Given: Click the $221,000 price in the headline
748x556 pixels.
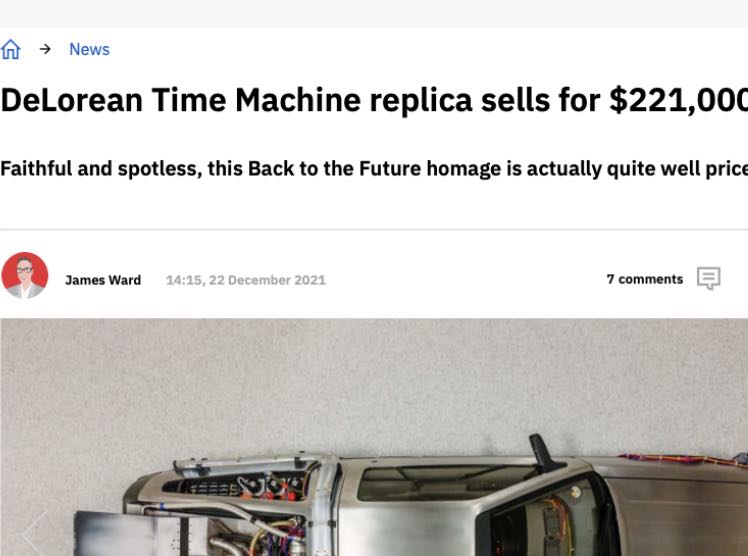Looking at the screenshot, I should click(679, 101).
